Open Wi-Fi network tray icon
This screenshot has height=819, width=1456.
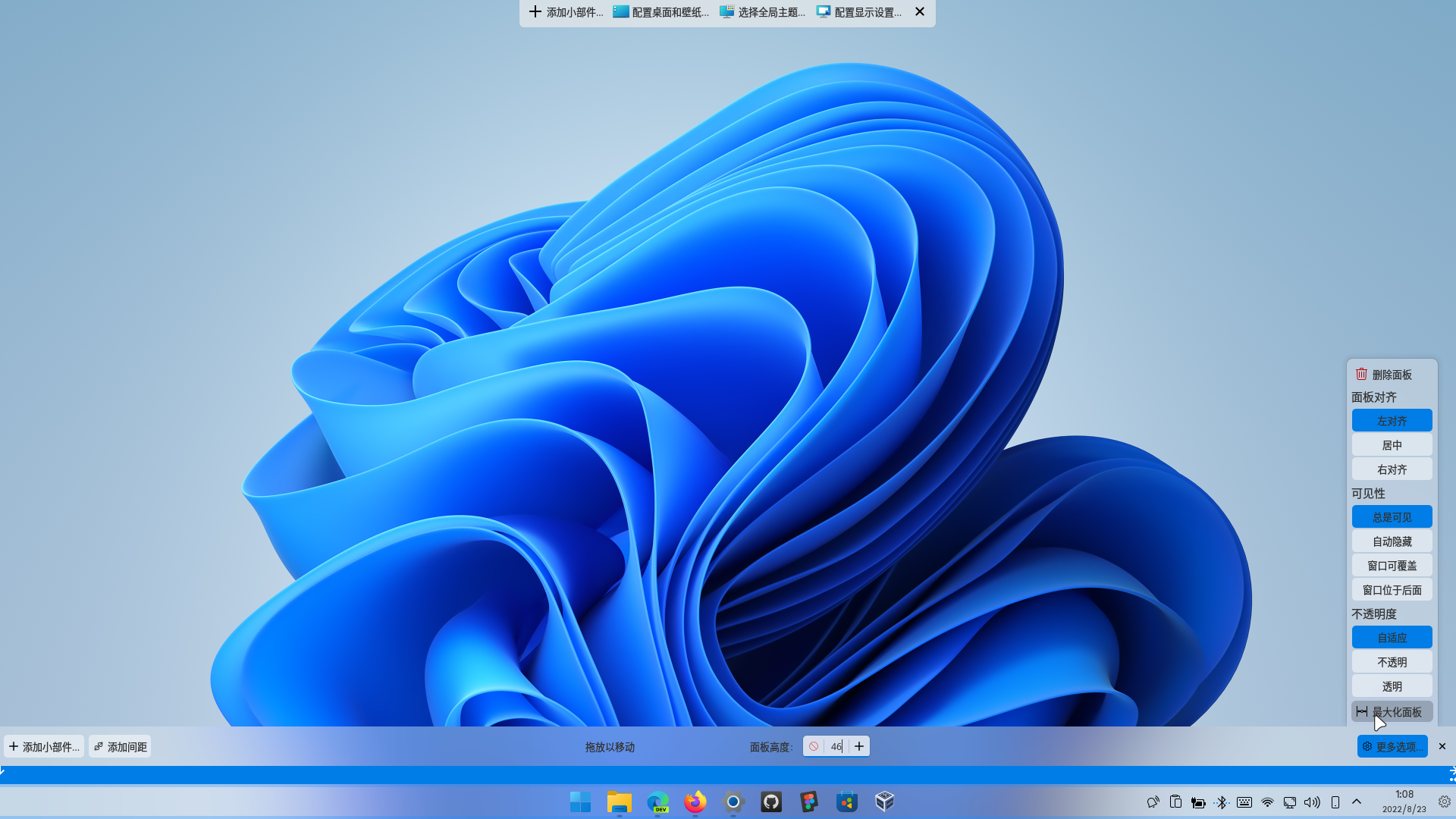pos(1267,802)
